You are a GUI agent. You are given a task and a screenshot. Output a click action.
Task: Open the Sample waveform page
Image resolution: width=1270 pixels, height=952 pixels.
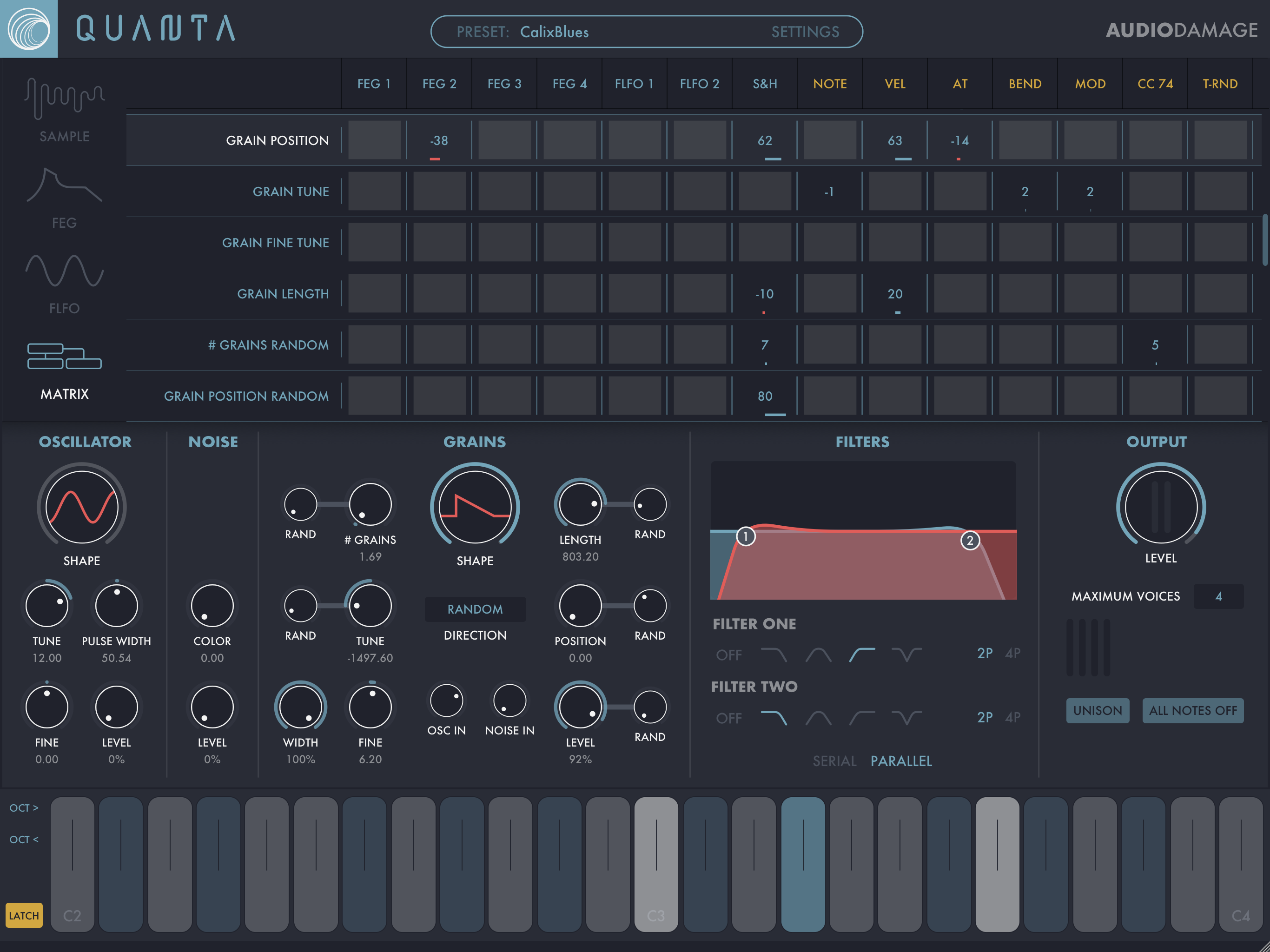pyautogui.click(x=64, y=109)
